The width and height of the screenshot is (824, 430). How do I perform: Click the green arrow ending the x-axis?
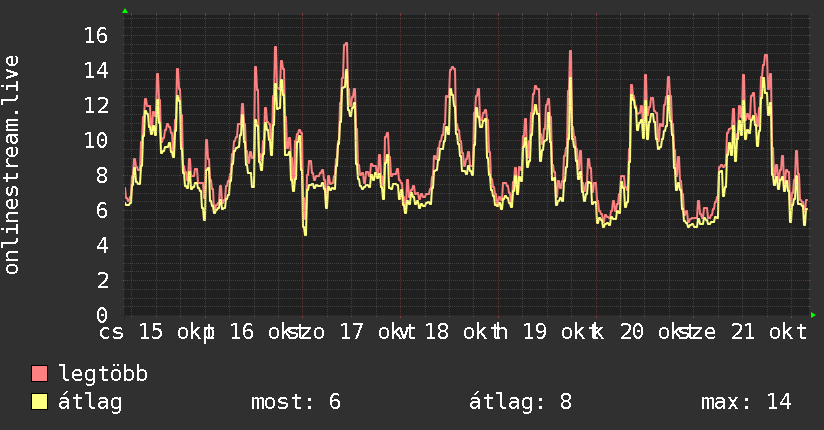(813, 315)
